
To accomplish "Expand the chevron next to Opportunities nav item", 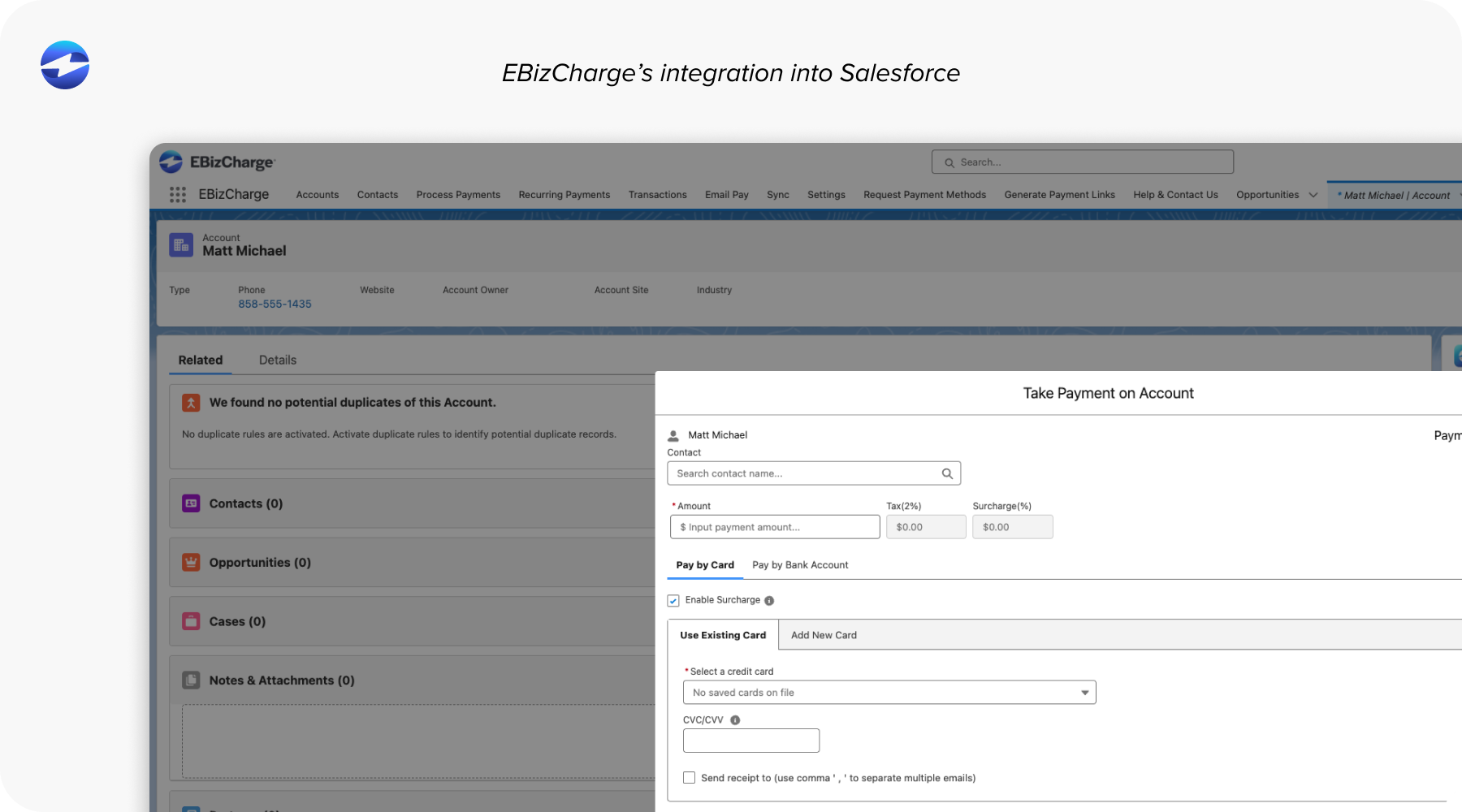I will click(x=1312, y=195).
